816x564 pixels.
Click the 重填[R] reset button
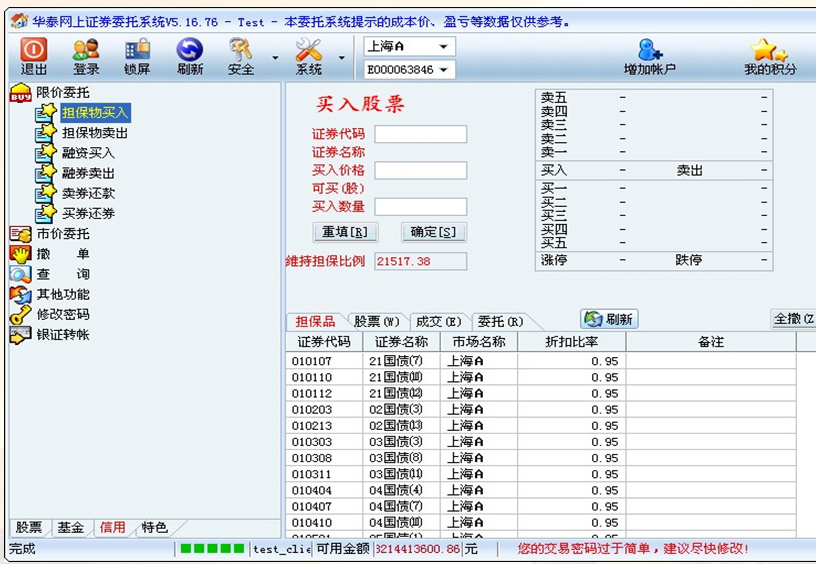click(x=345, y=232)
